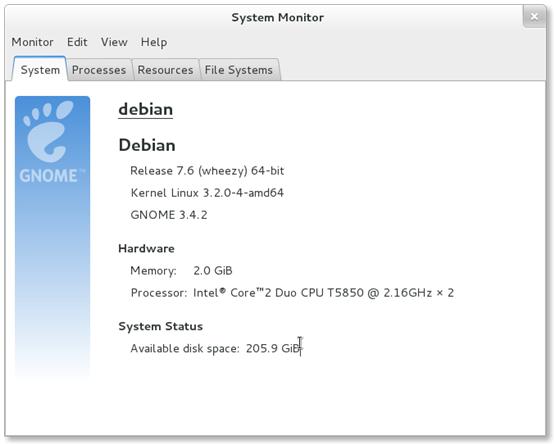
Task: Close the System Monitor window
Action: (534, 17)
